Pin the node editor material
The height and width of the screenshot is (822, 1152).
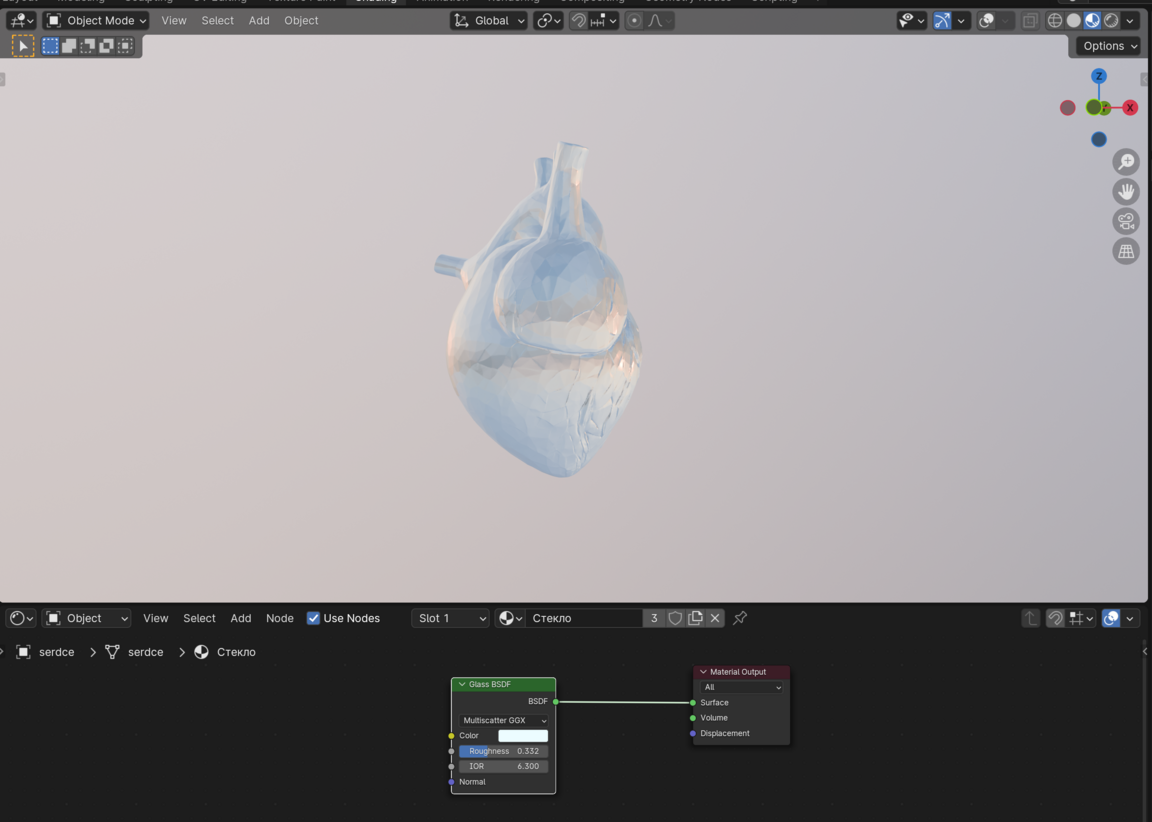pyautogui.click(x=740, y=618)
